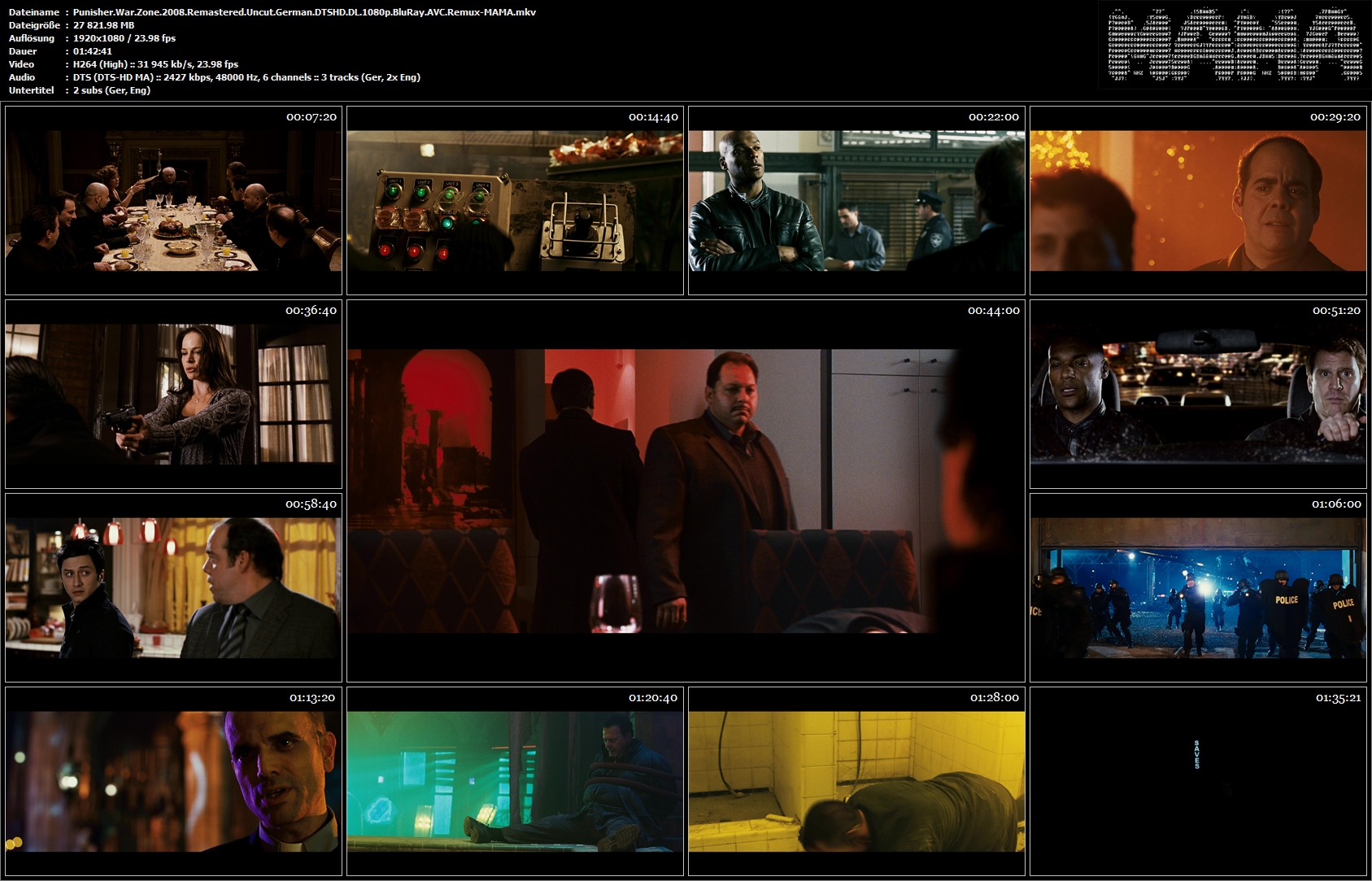
Task: Click the file size value 27 821.98 MB
Action: pos(103,25)
